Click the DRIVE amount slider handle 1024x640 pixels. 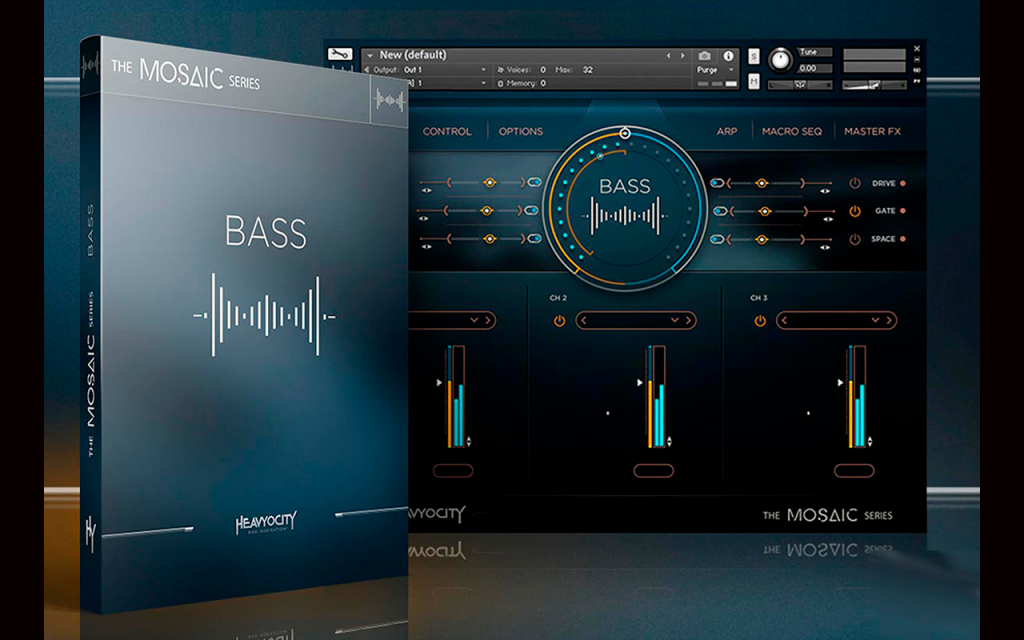761,184
